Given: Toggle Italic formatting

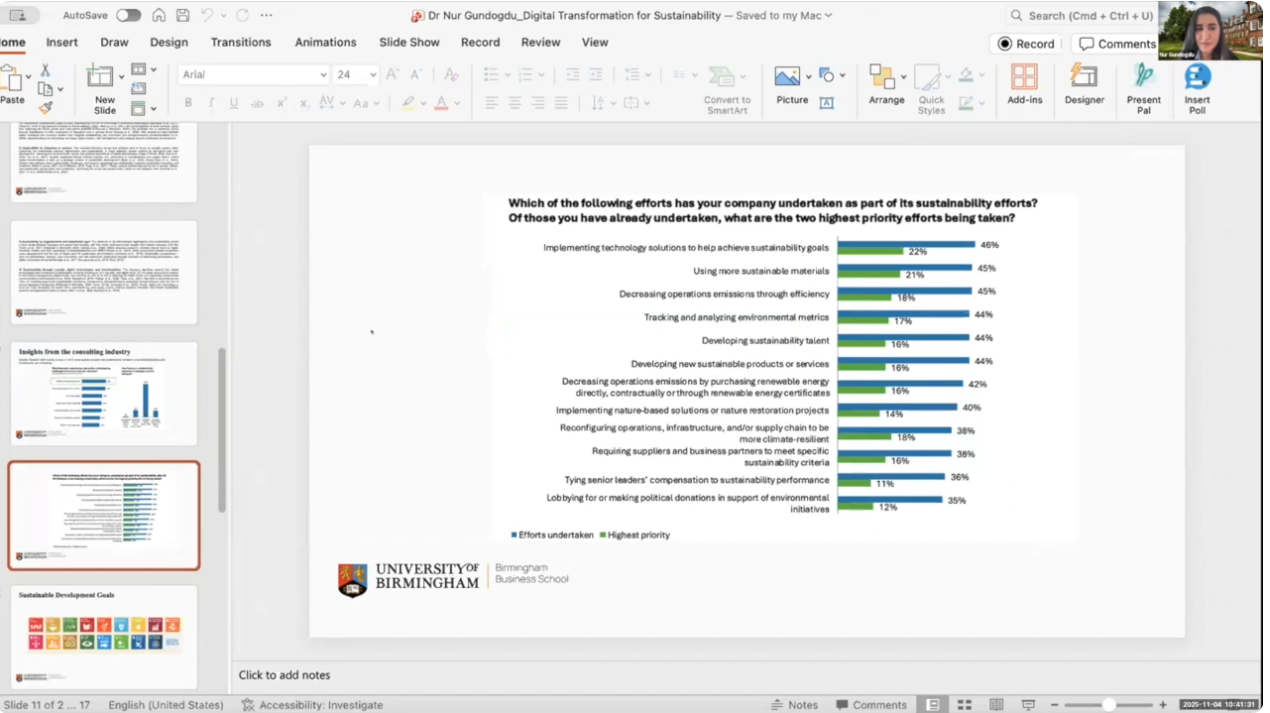Looking at the screenshot, I should pyautogui.click(x=211, y=103).
